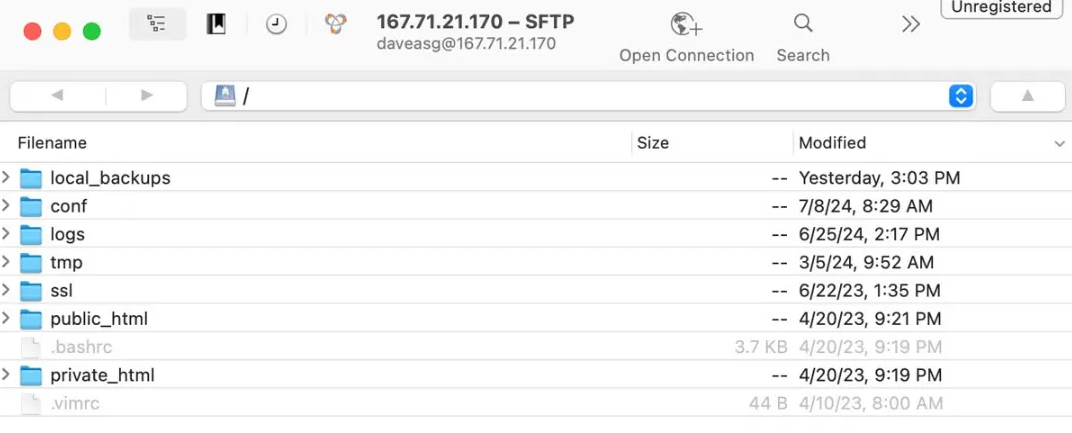Switch to the outline browser view

tap(157, 26)
